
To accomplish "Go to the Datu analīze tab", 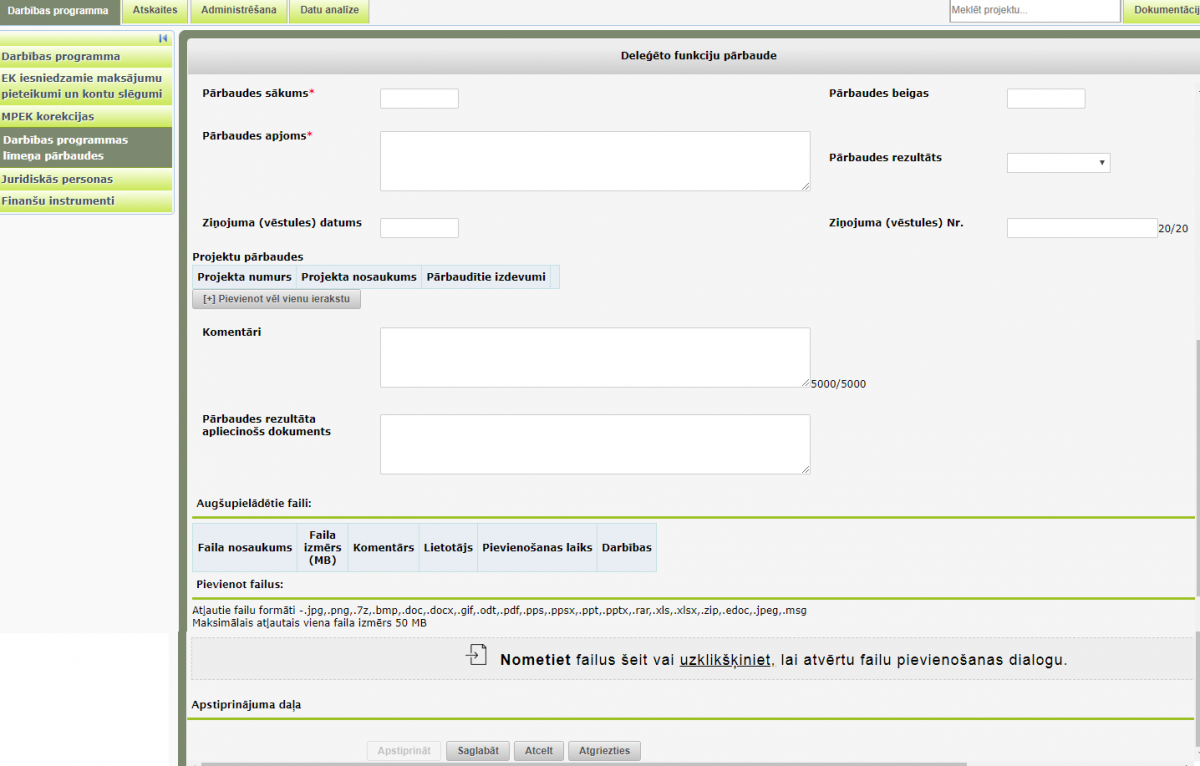I will 329,11.
